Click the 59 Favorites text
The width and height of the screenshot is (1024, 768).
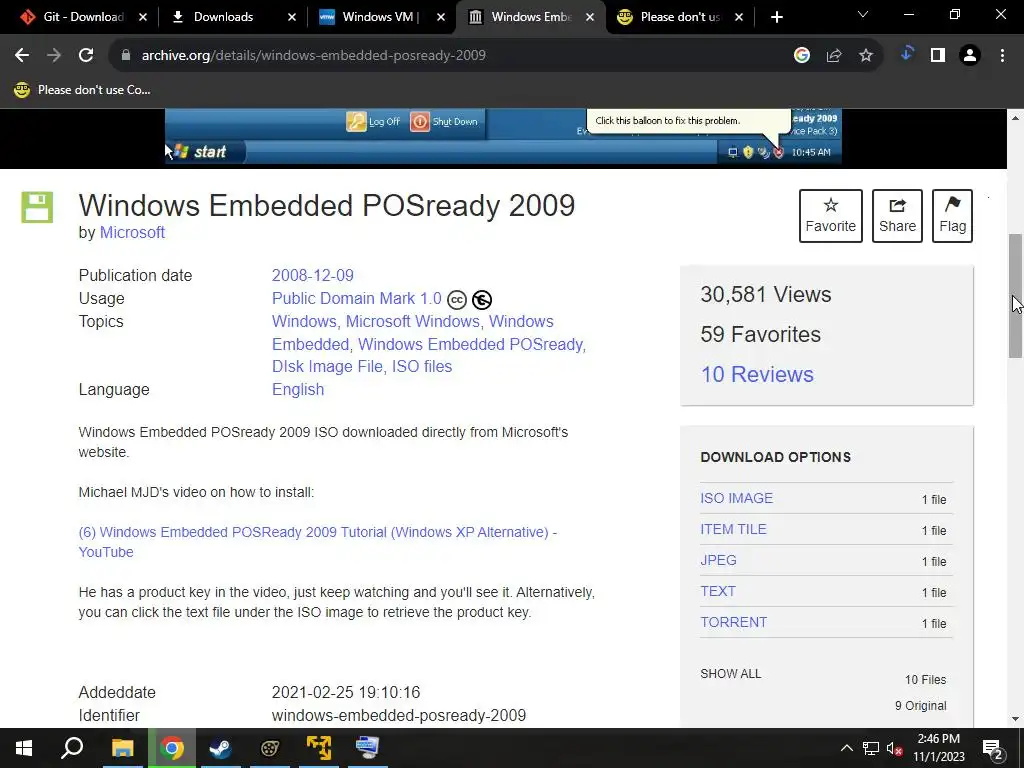760,334
